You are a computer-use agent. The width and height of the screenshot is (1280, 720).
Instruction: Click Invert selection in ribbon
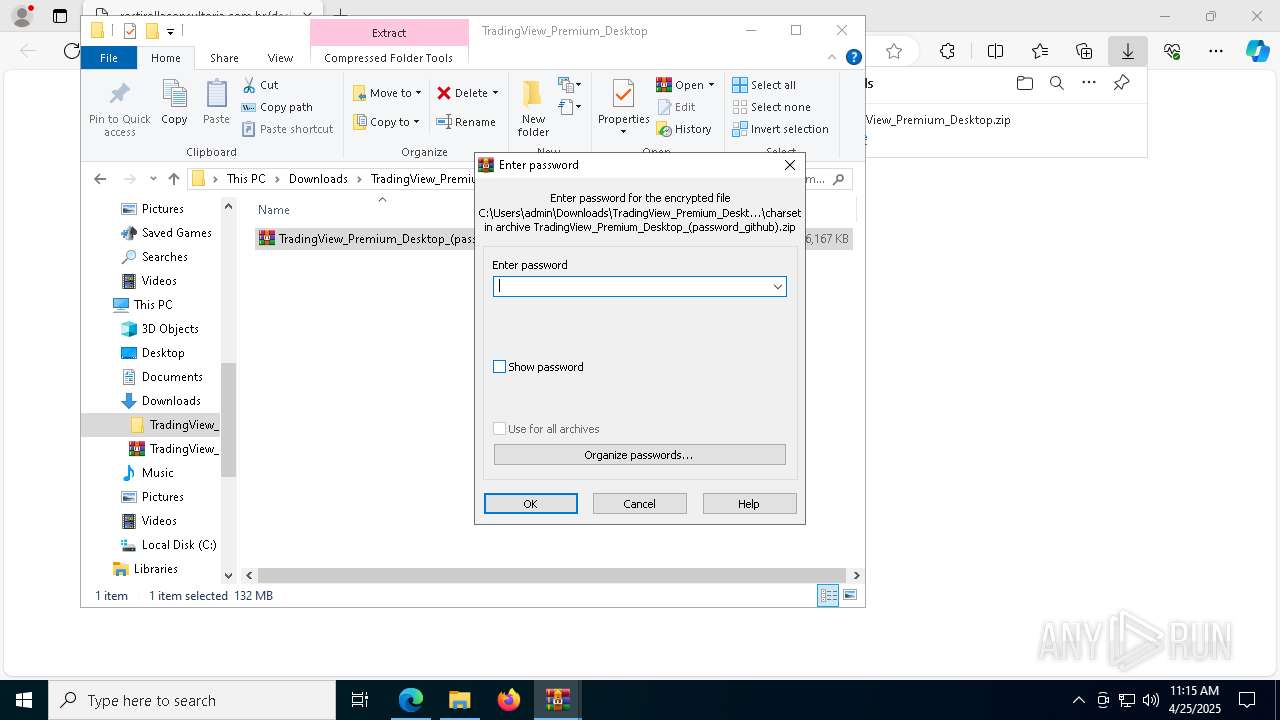(x=780, y=129)
